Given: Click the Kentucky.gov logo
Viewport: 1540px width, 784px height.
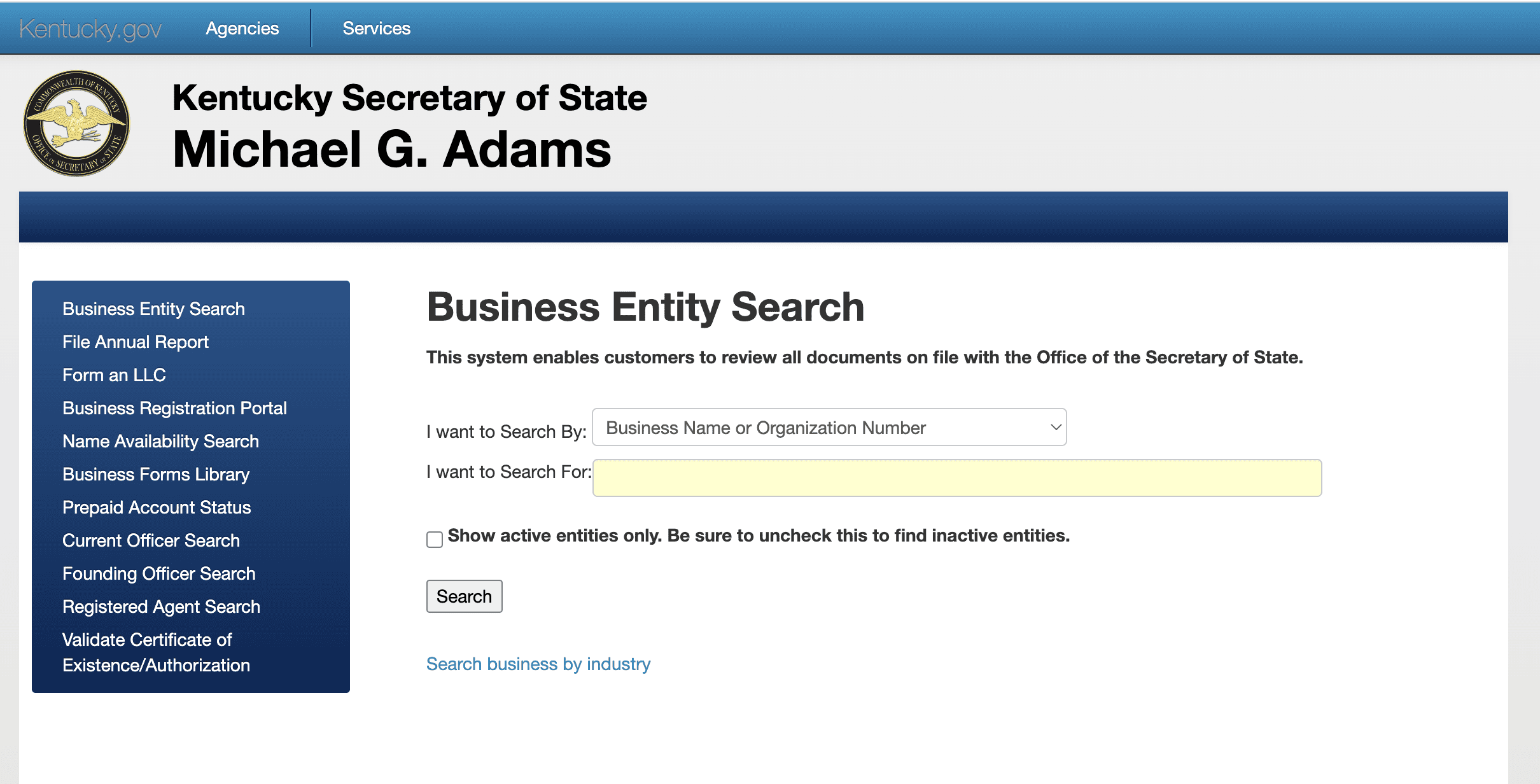Looking at the screenshot, I should [90, 28].
